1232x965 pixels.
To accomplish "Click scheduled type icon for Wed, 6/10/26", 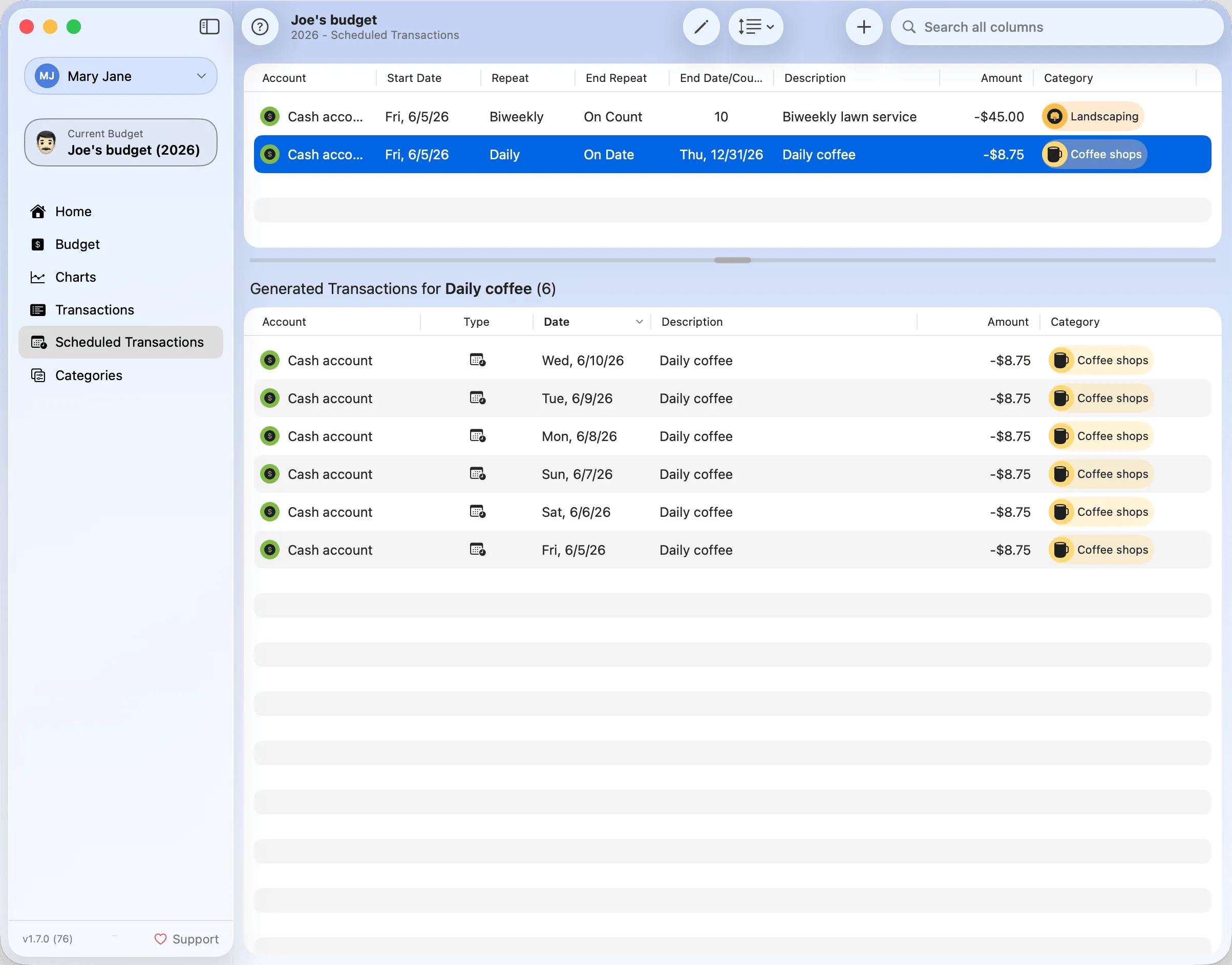I will (x=477, y=360).
